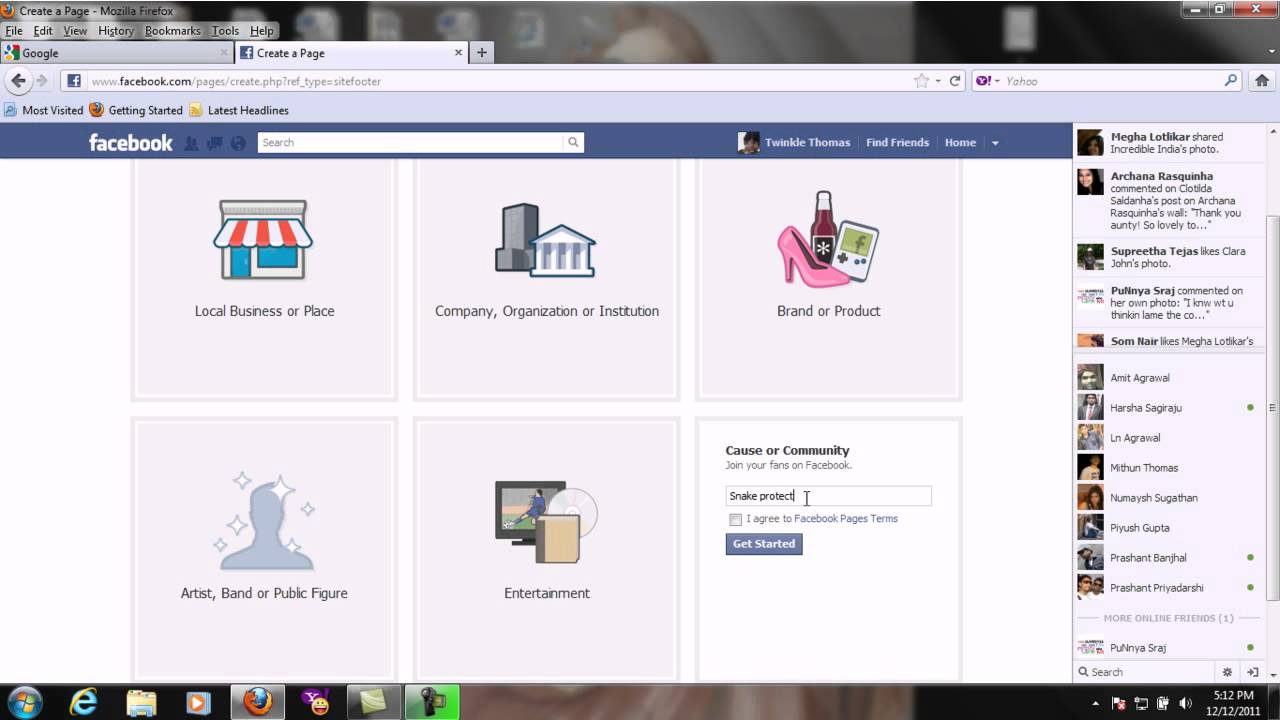Viewport: 1280px width, 720px height.
Task: Click the Snake protect page name field
Action: click(x=828, y=496)
